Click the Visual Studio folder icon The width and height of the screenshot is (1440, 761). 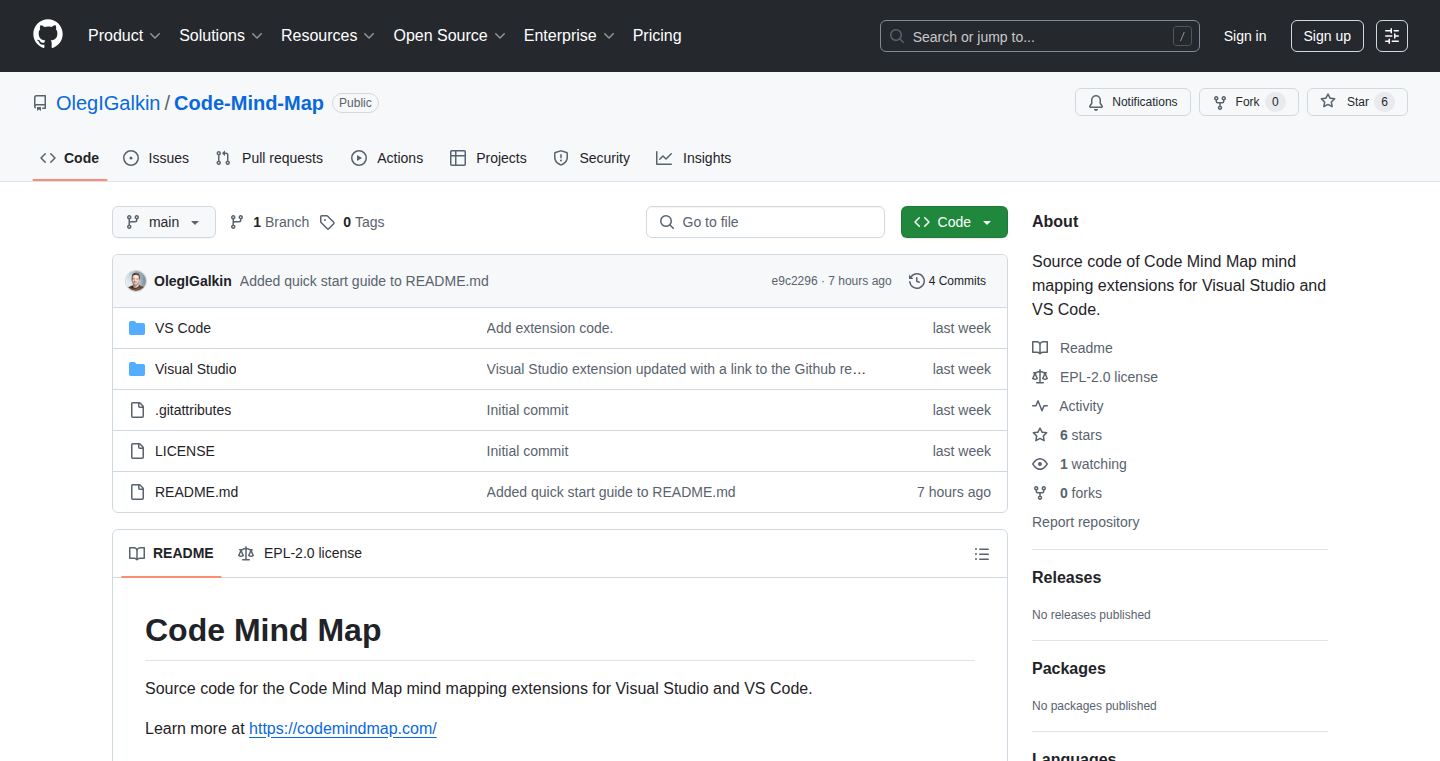(x=137, y=369)
